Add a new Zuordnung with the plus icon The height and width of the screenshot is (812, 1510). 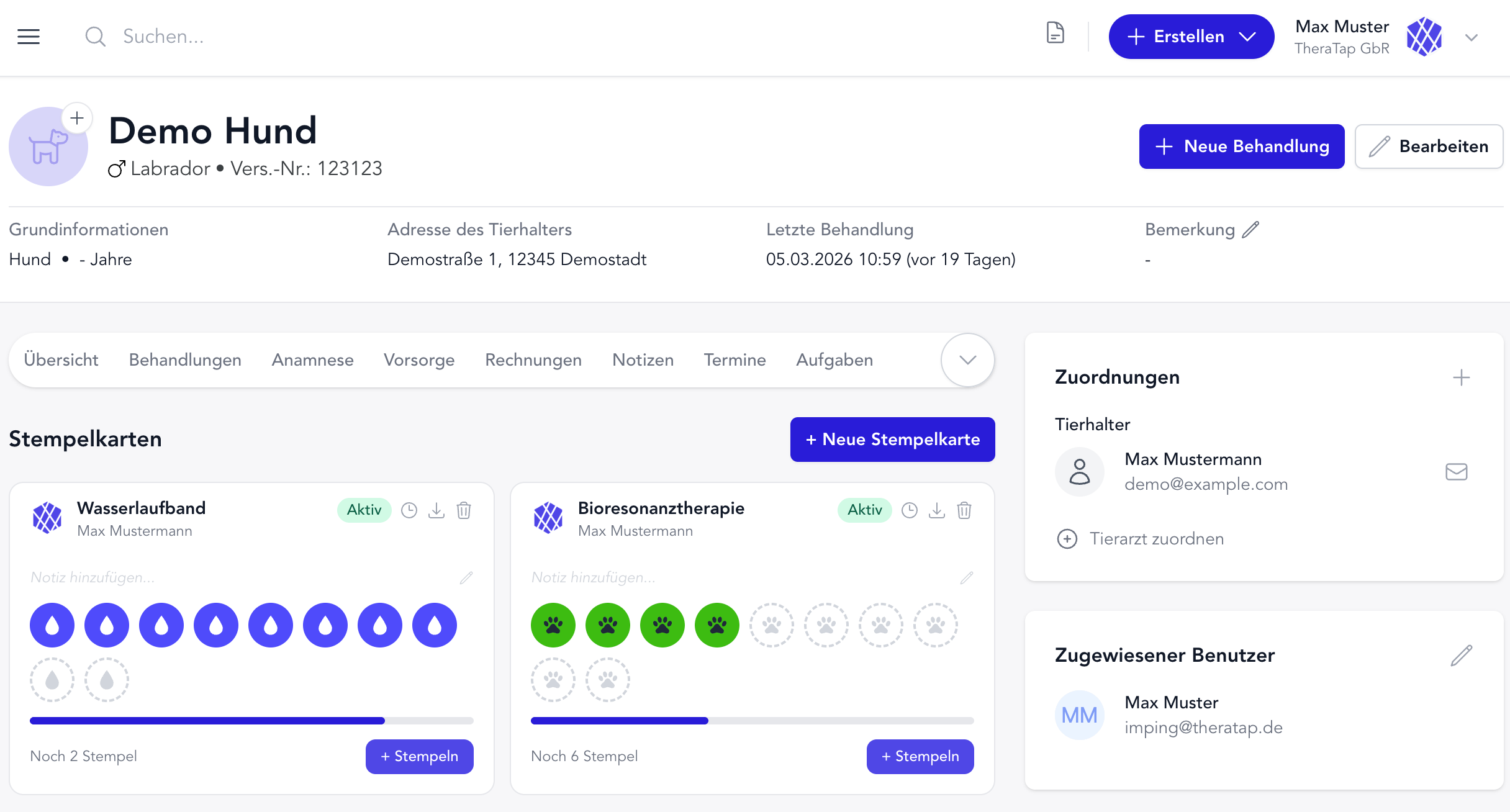[x=1462, y=377]
